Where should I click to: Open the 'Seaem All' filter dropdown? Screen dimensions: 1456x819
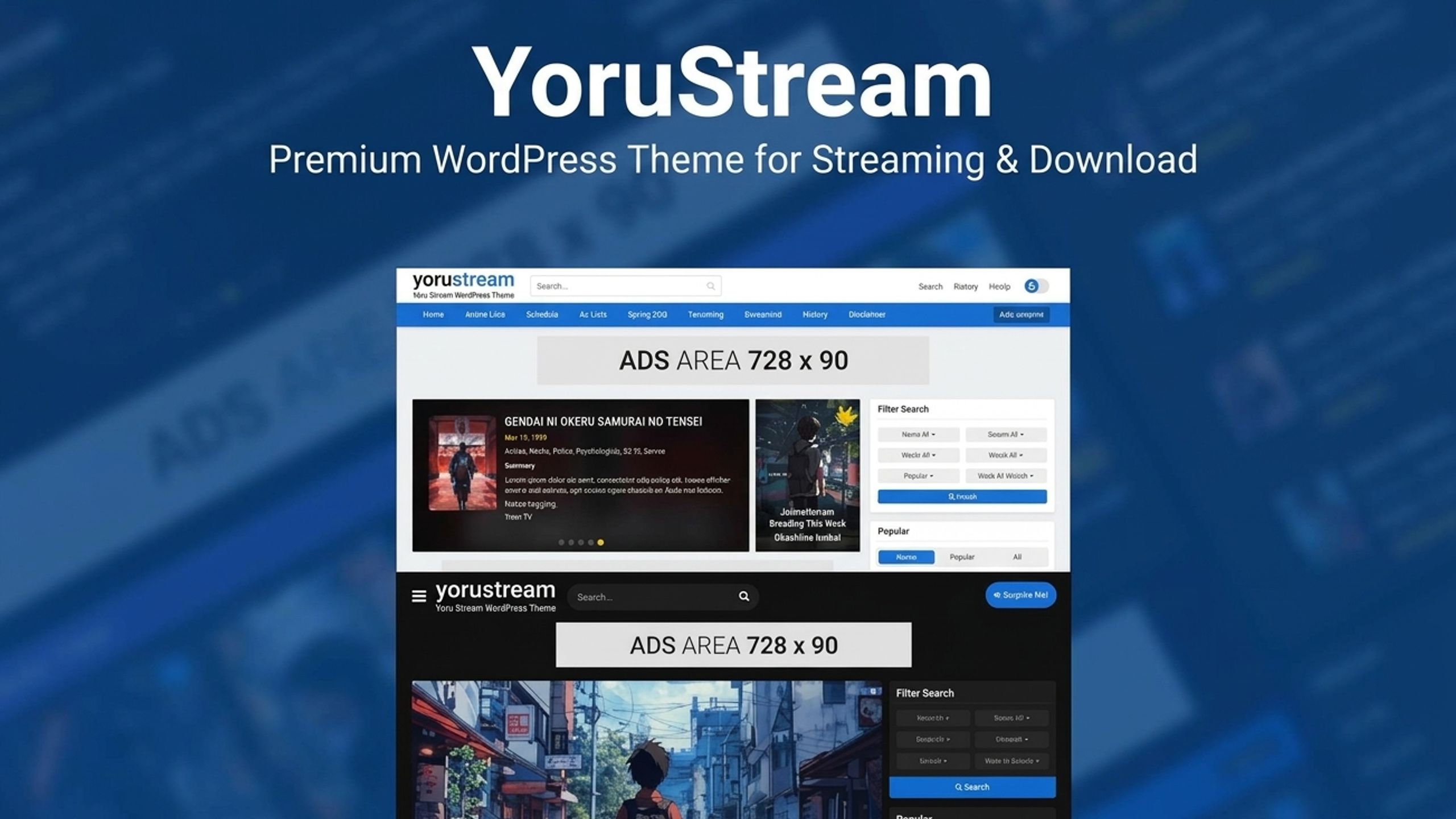coord(1006,435)
